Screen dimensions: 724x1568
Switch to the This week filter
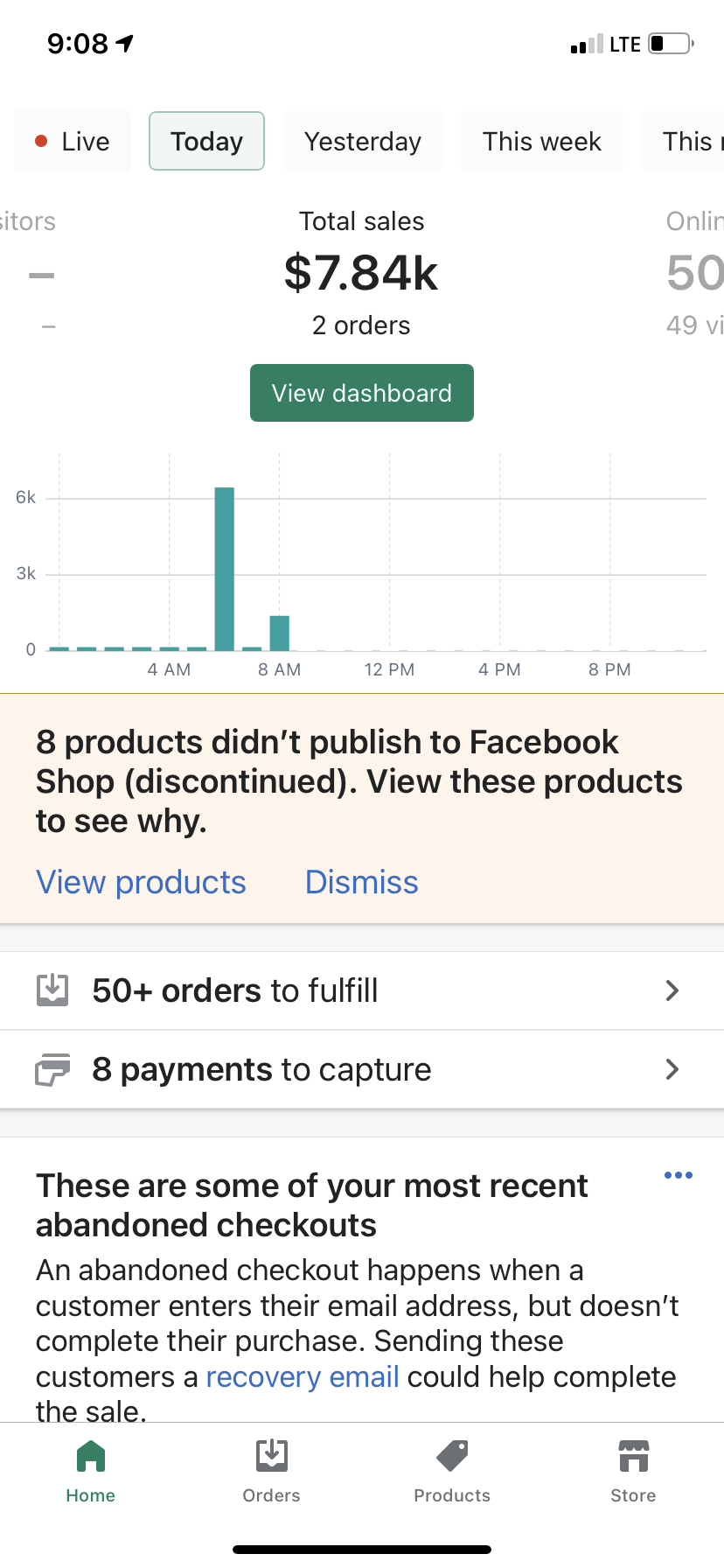point(542,141)
